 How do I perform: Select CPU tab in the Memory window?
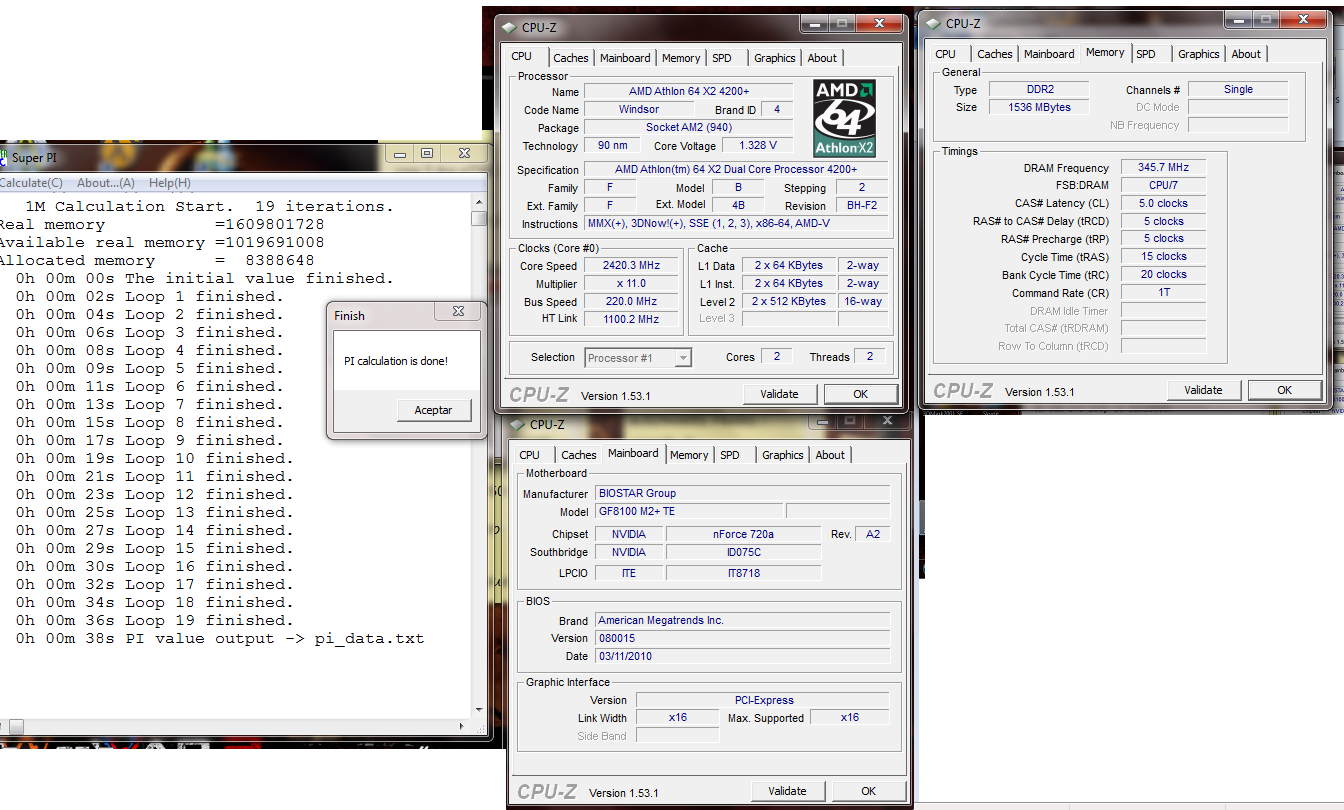[945, 54]
